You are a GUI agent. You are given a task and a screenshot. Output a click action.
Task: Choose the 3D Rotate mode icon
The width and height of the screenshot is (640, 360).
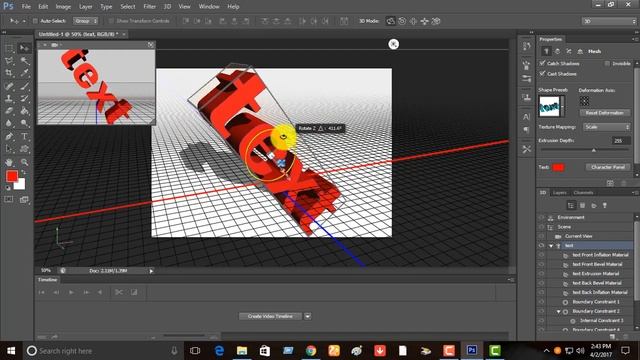click(391, 21)
